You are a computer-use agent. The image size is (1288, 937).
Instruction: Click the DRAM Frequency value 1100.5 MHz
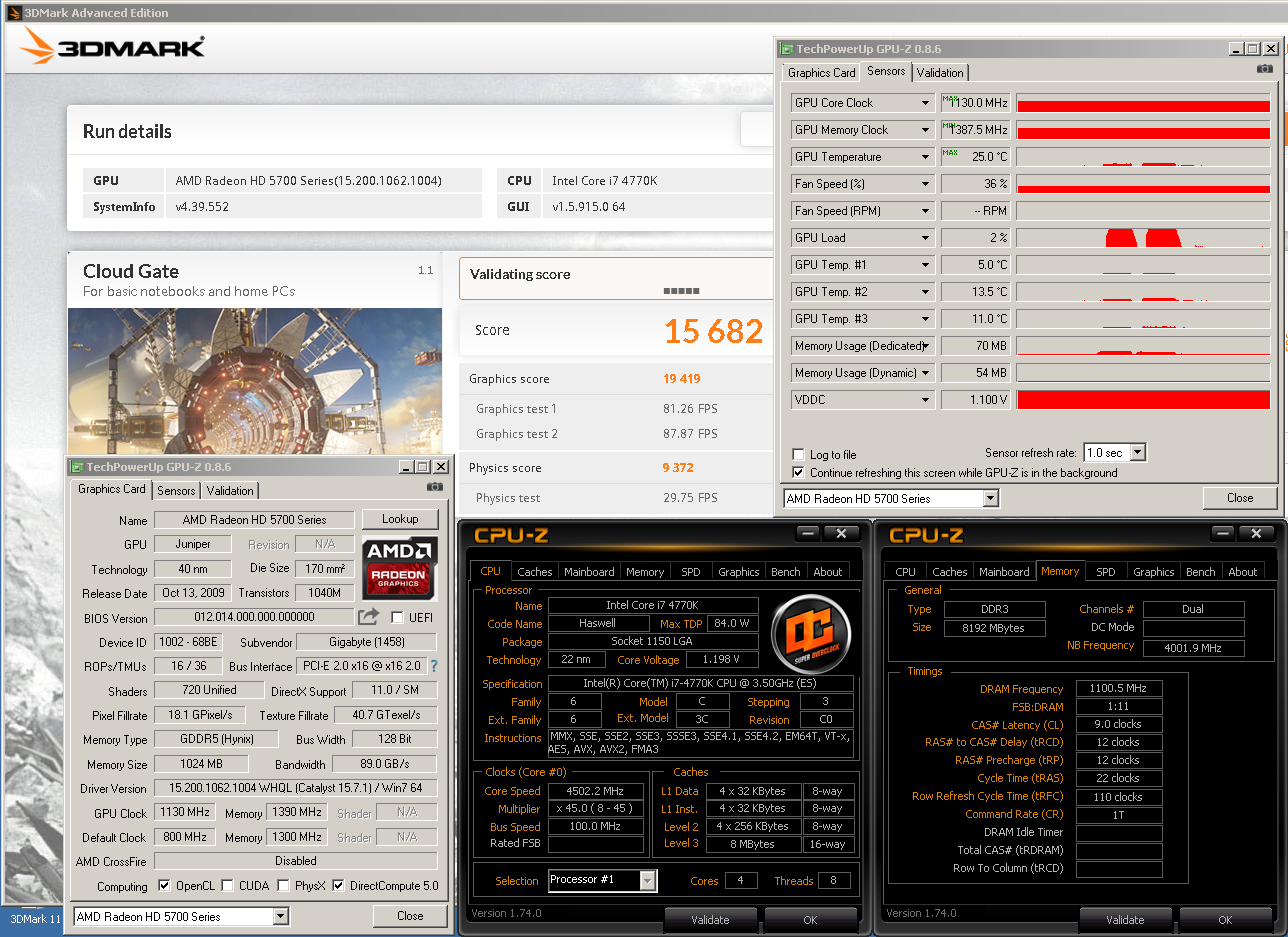click(x=1119, y=688)
